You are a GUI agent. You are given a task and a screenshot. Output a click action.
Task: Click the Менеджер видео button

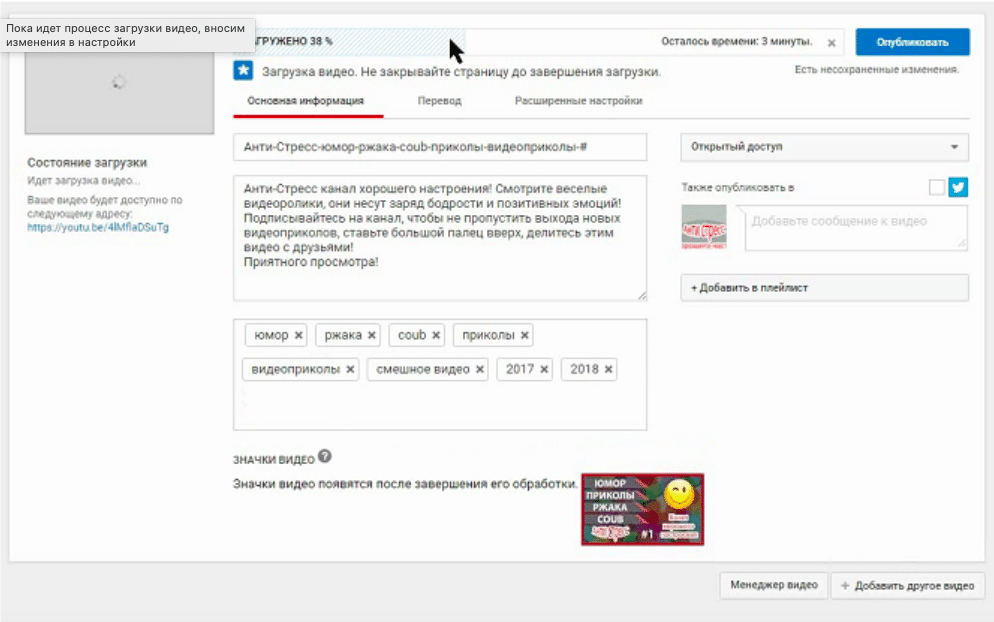[773, 585]
